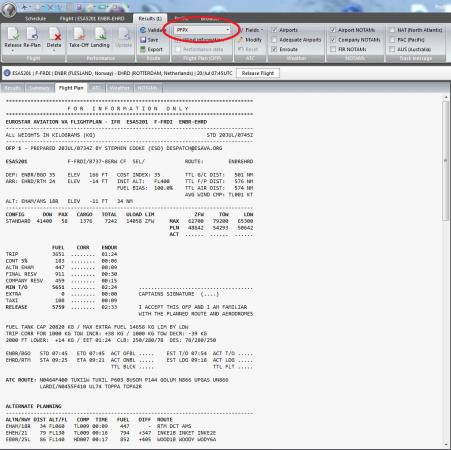Image resolution: width=451 pixels, height=450 pixels.
Task: Toggle Airport NOTAMs checkbox
Action: (x=333, y=30)
